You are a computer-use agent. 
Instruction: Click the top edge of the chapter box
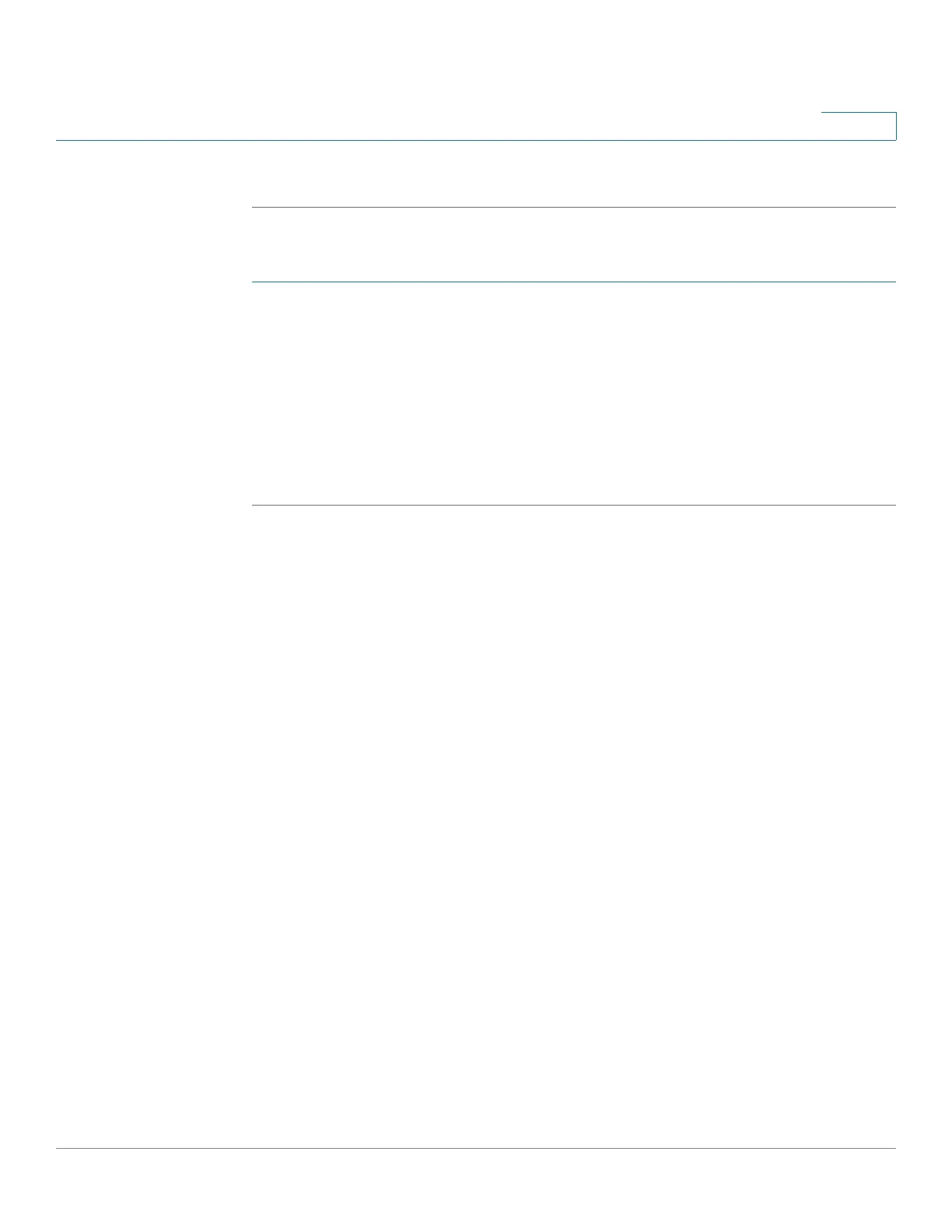pos(859,113)
